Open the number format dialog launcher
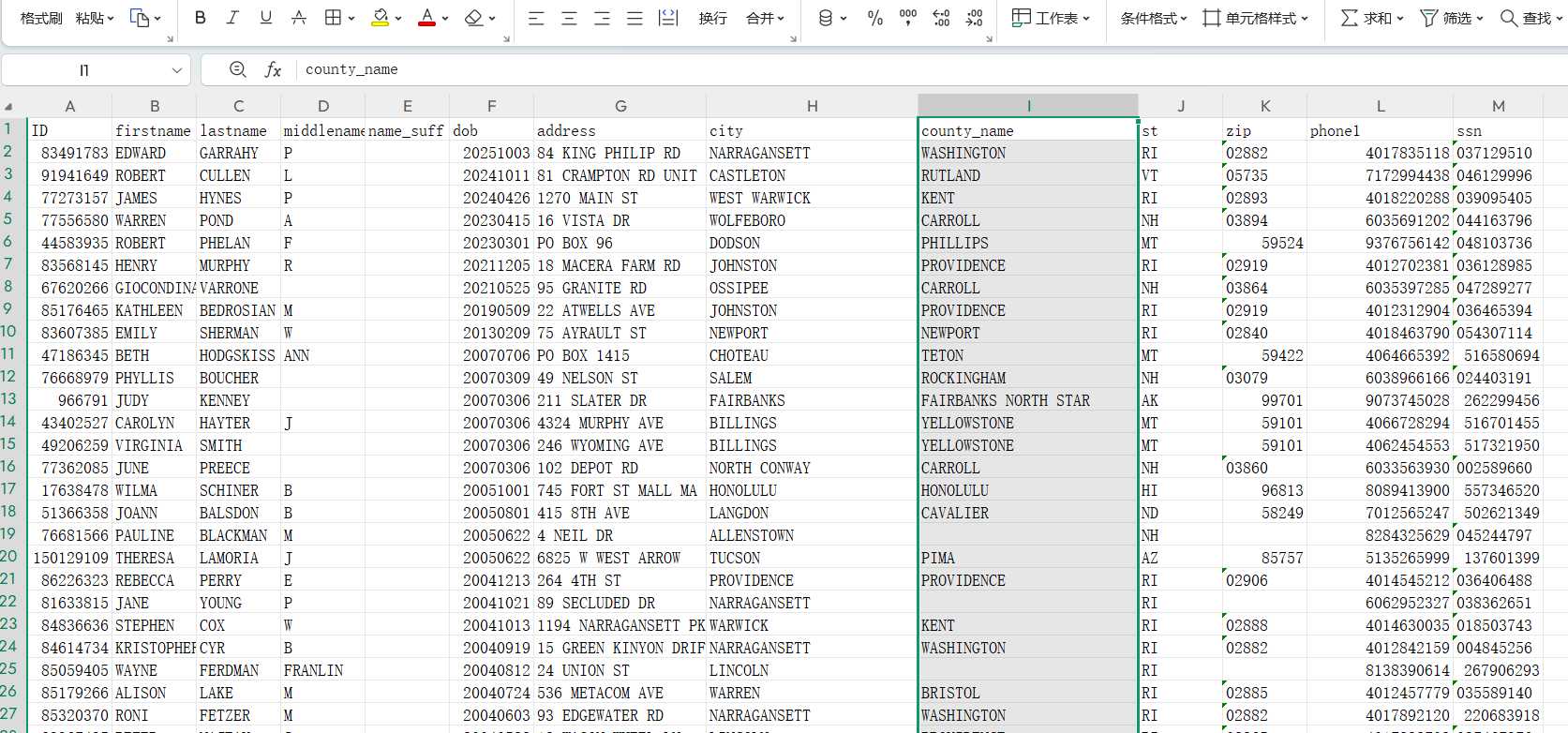Image resolution: width=1568 pixels, height=733 pixels. [989, 38]
